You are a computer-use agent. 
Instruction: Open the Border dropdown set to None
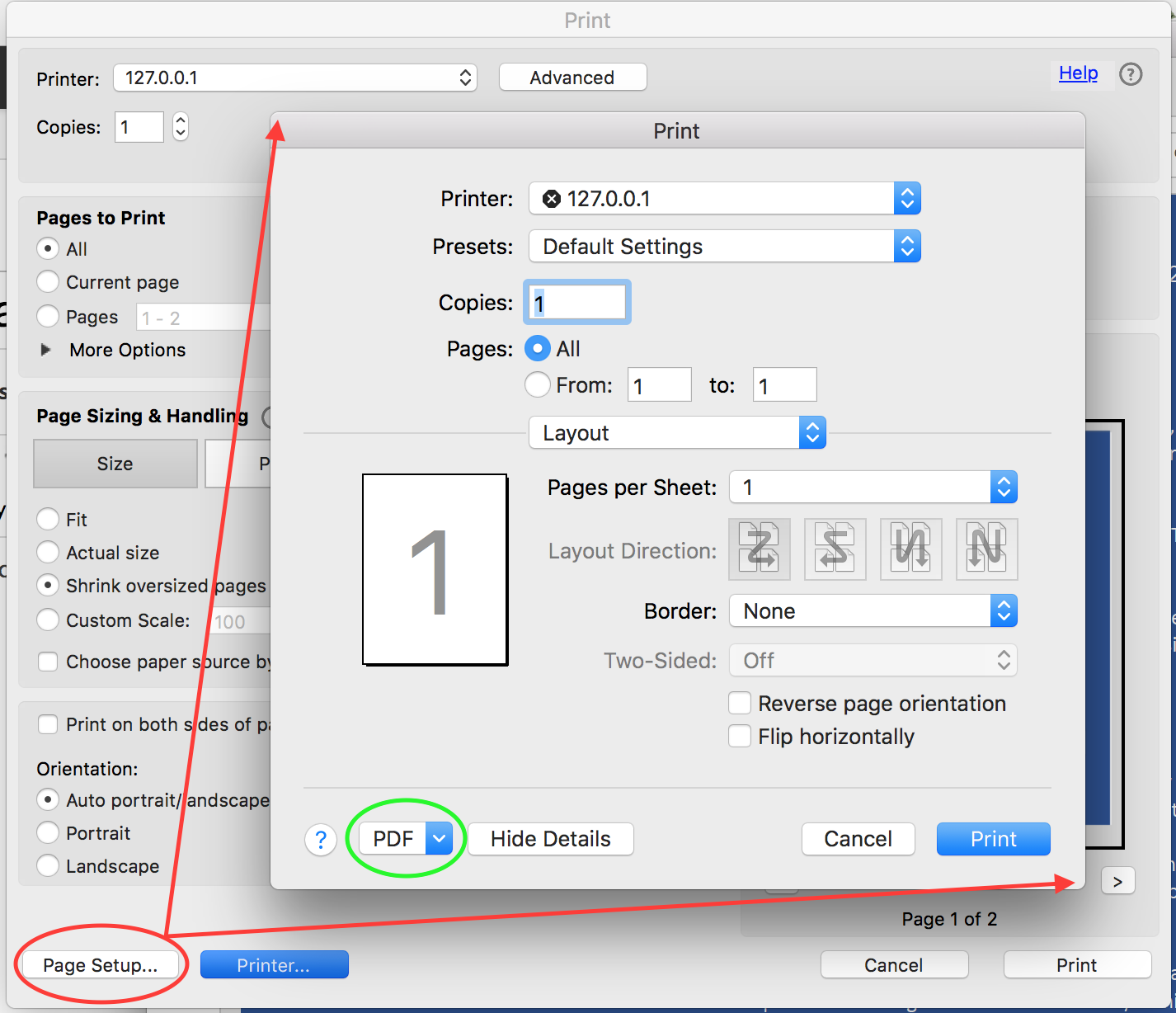click(x=873, y=611)
